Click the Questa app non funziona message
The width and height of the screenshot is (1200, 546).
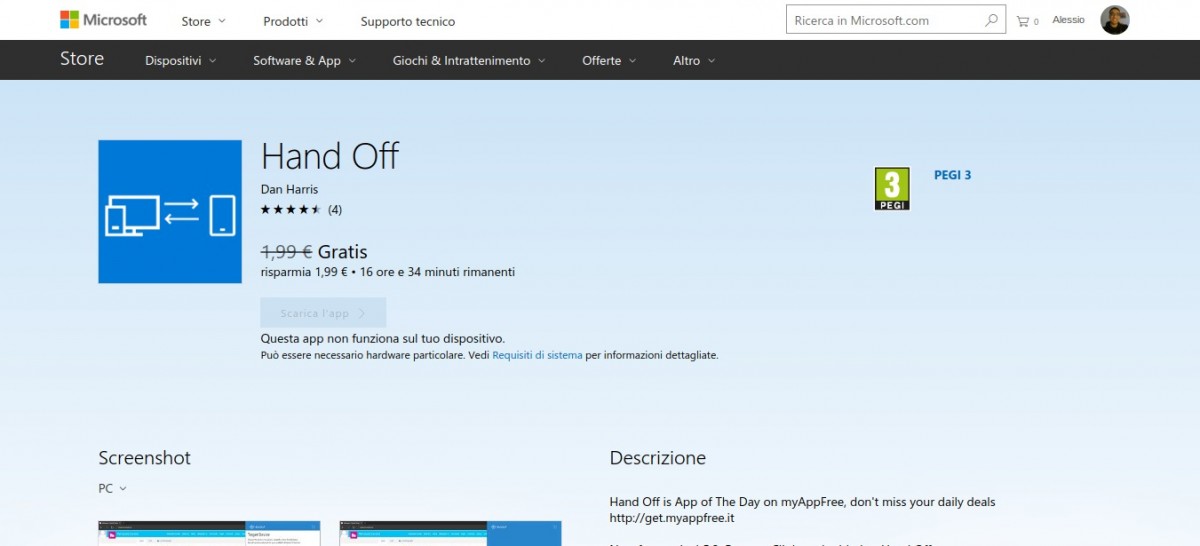point(383,339)
